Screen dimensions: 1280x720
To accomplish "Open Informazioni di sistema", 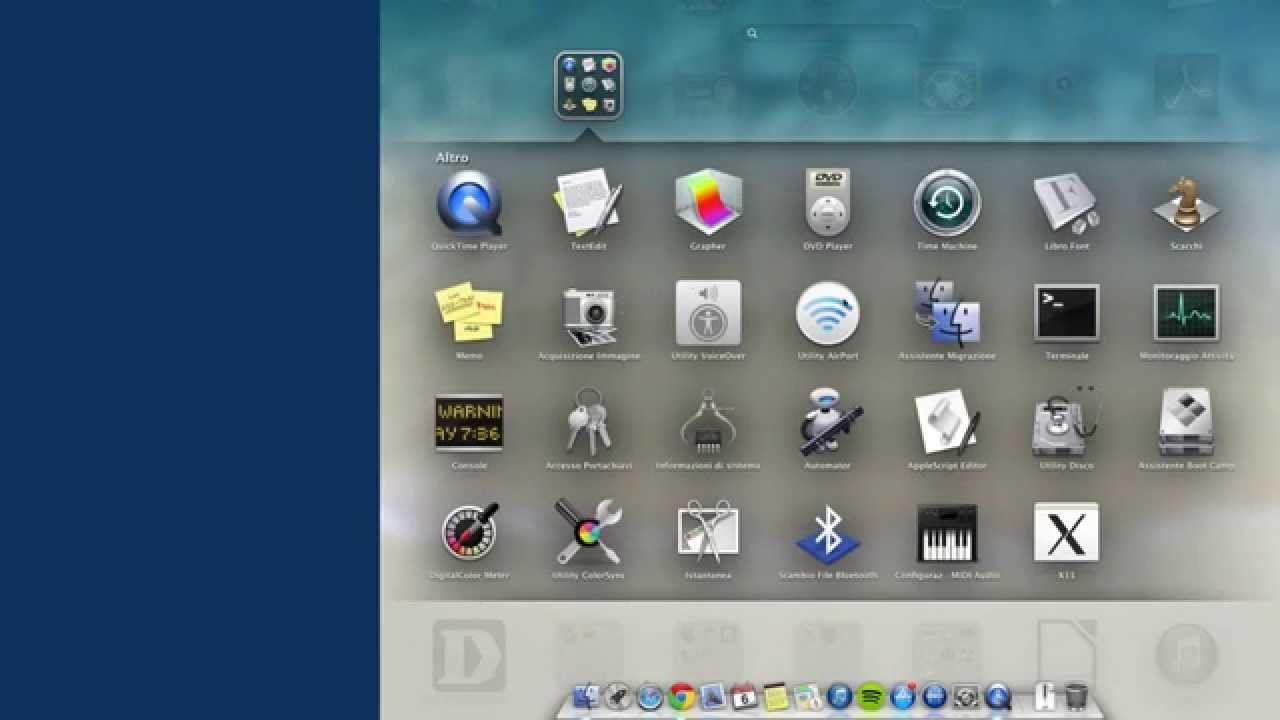I will tap(709, 423).
